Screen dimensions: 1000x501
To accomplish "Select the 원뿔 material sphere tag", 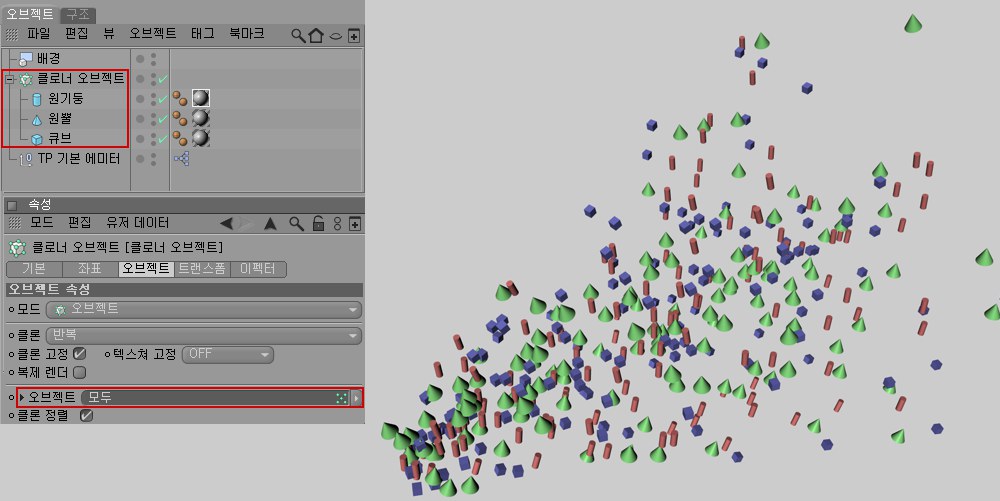I will pos(201,118).
